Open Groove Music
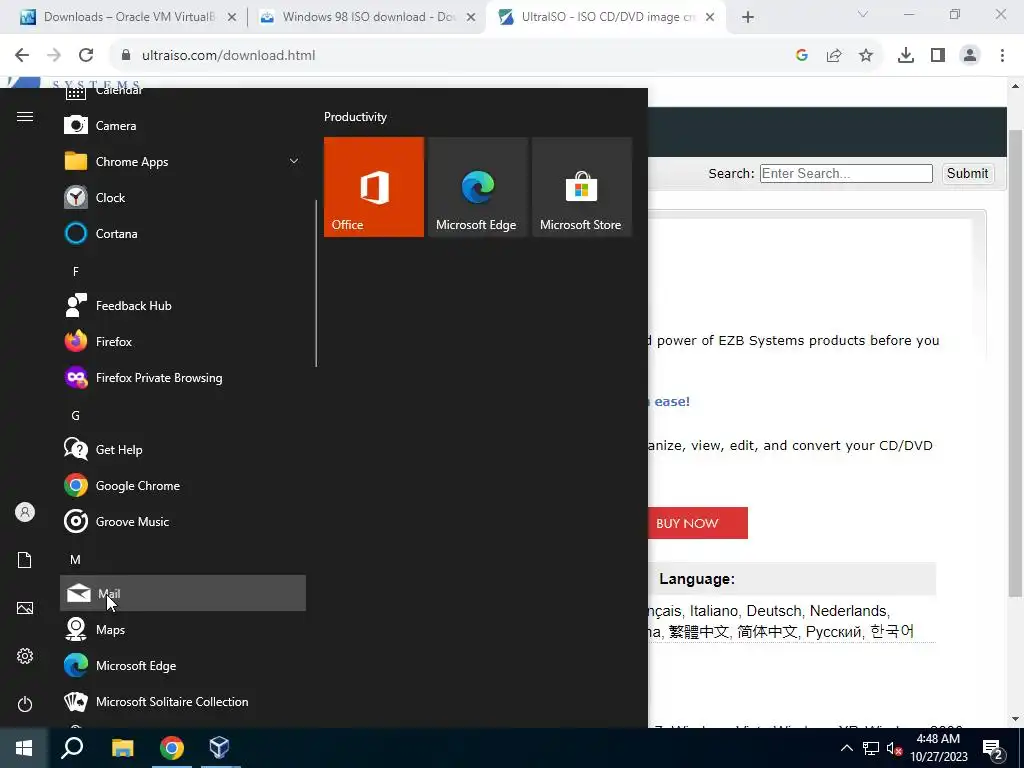 (x=183, y=521)
